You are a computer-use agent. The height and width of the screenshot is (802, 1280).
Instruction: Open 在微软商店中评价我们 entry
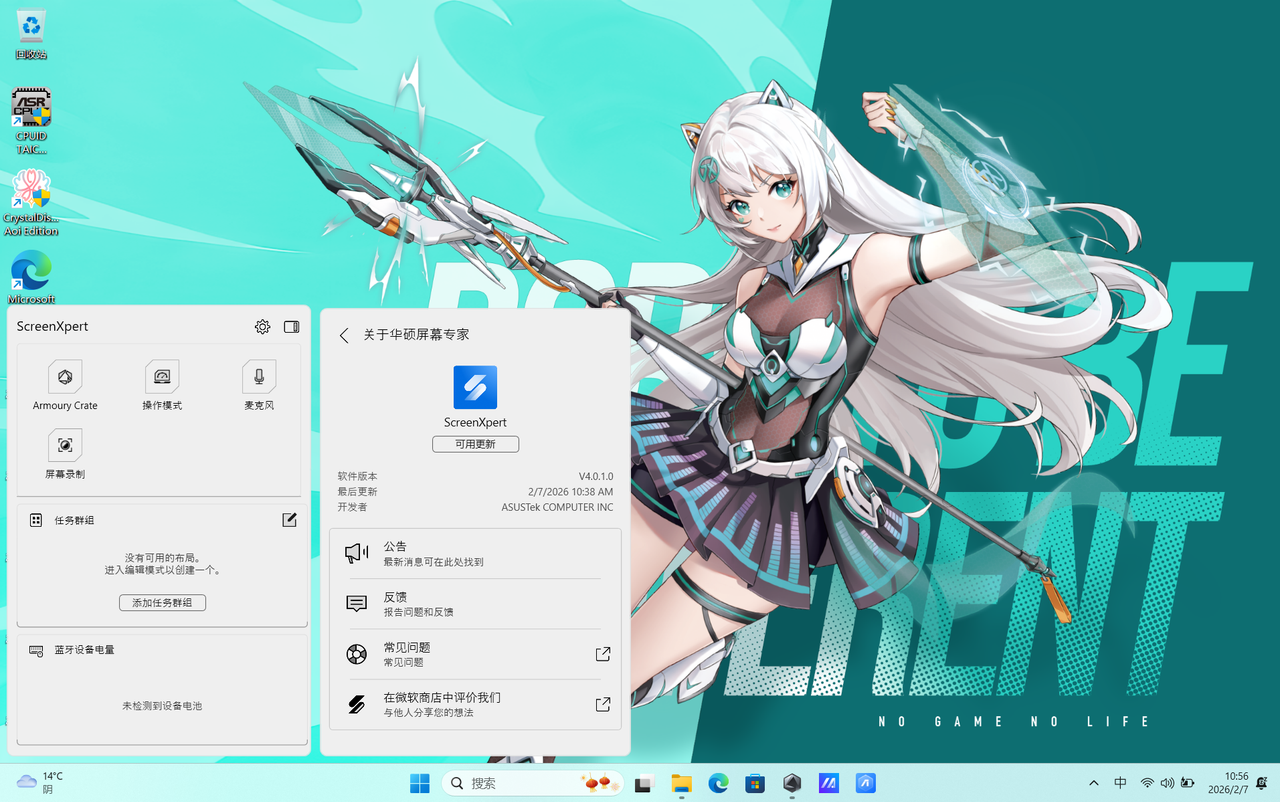click(475, 704)
